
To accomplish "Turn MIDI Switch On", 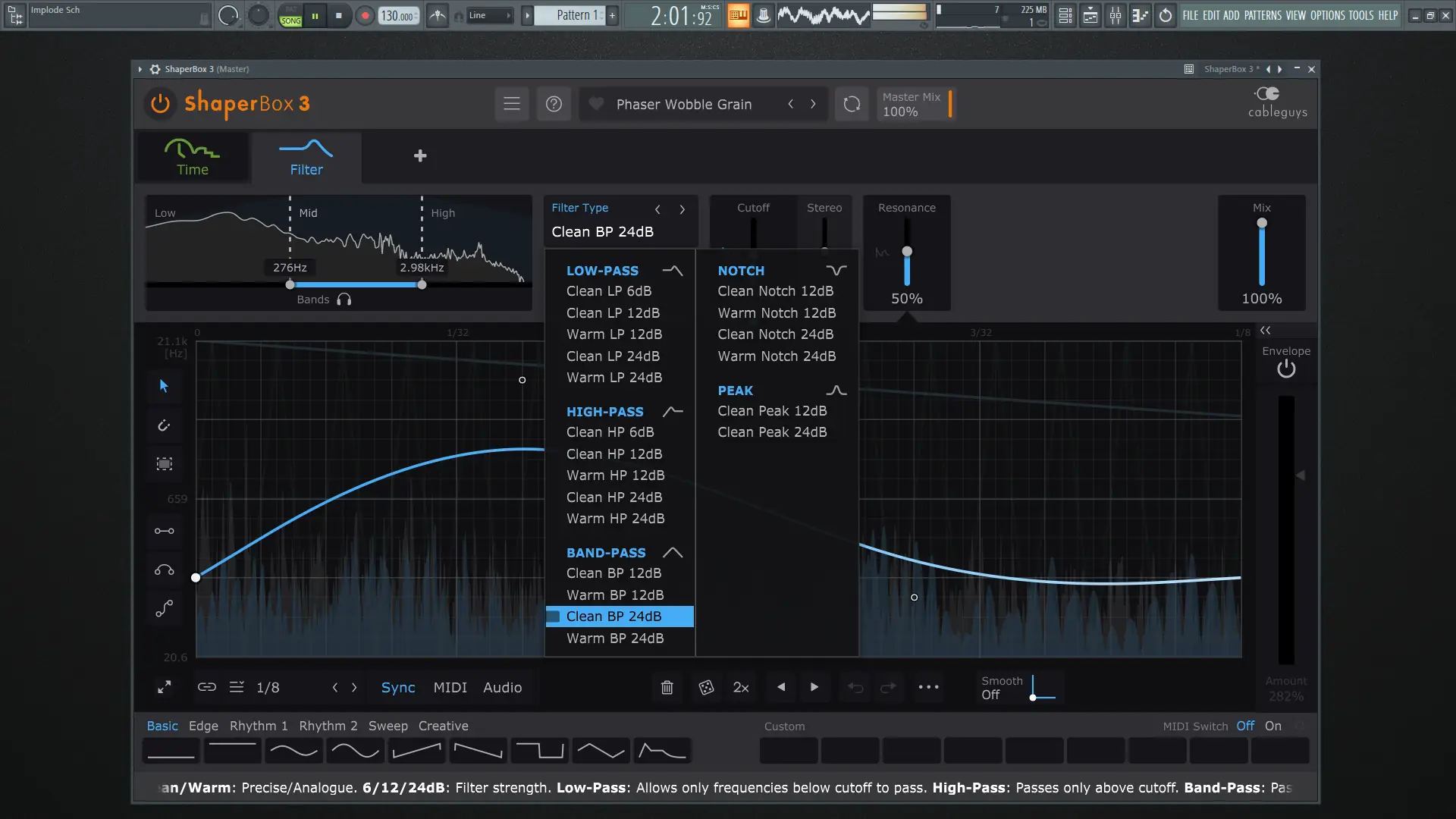I will [1273, 726].
